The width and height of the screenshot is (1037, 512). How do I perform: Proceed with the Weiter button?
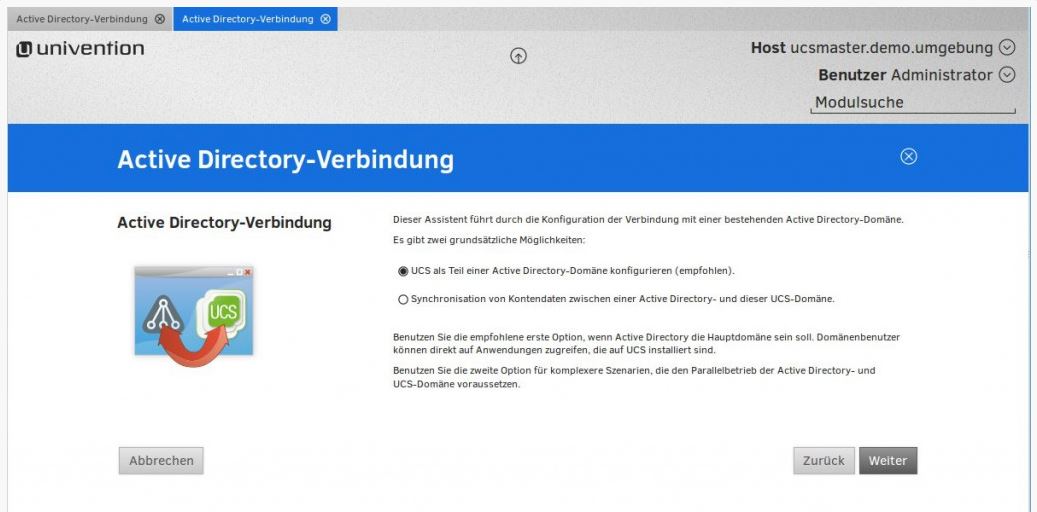point(888,461)
